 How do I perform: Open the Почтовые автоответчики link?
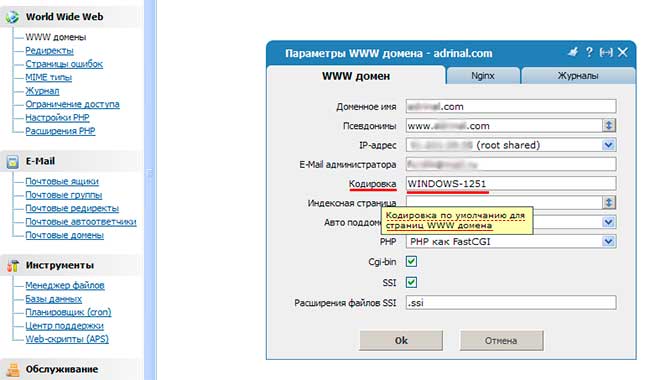coord(81,222)
